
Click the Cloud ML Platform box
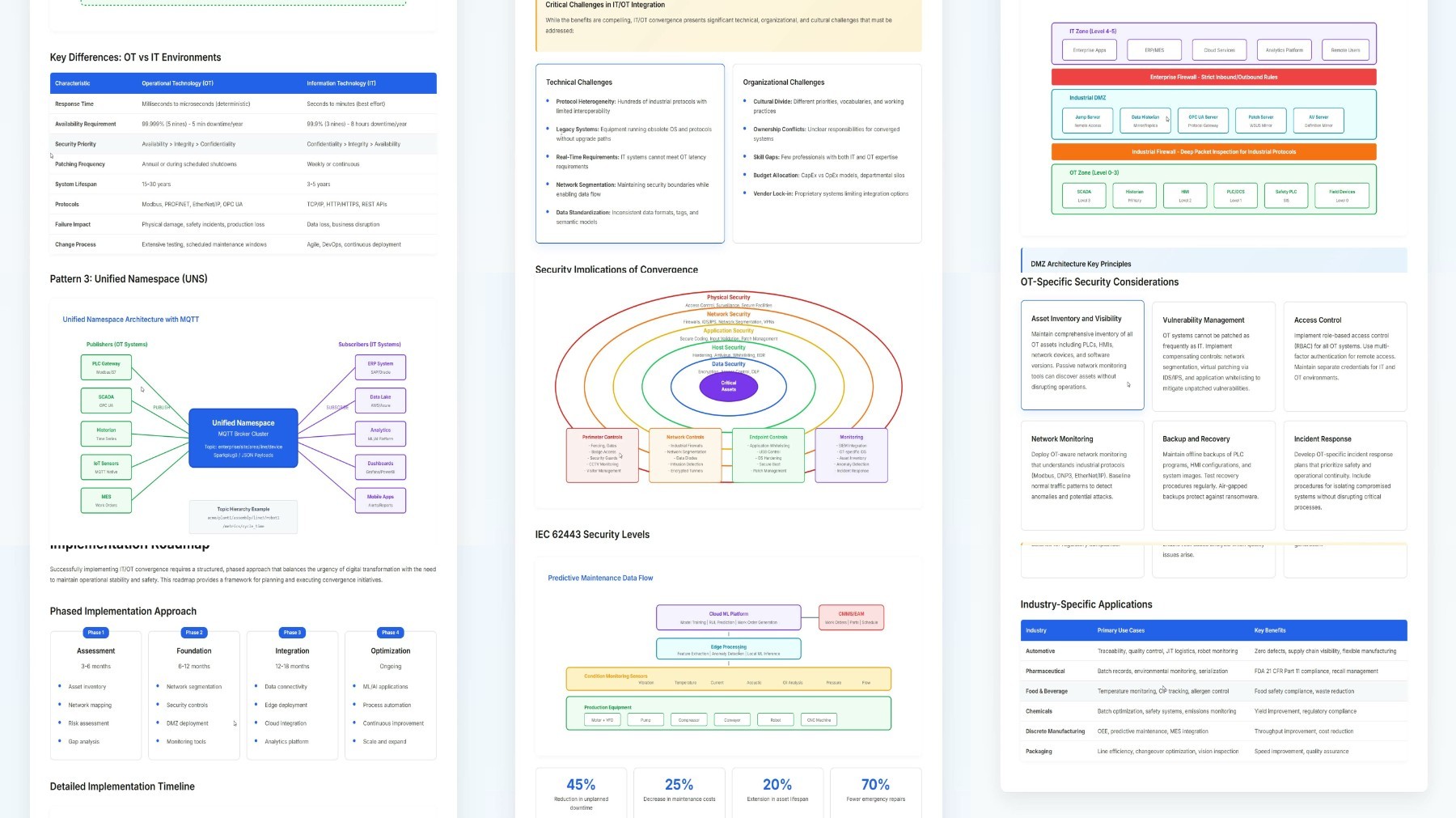point(729,617)
